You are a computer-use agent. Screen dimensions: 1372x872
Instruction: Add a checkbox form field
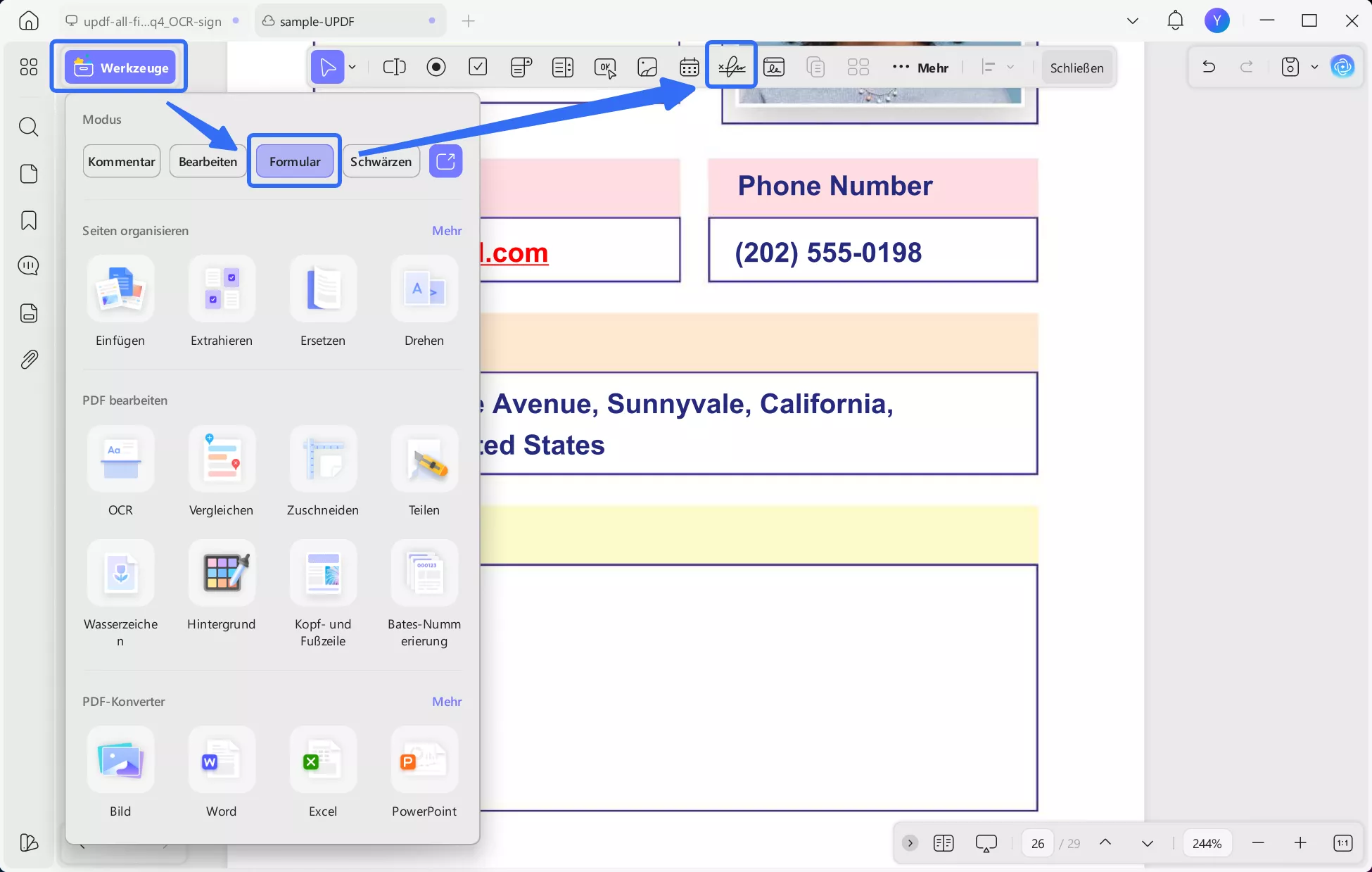click(478, 68)
